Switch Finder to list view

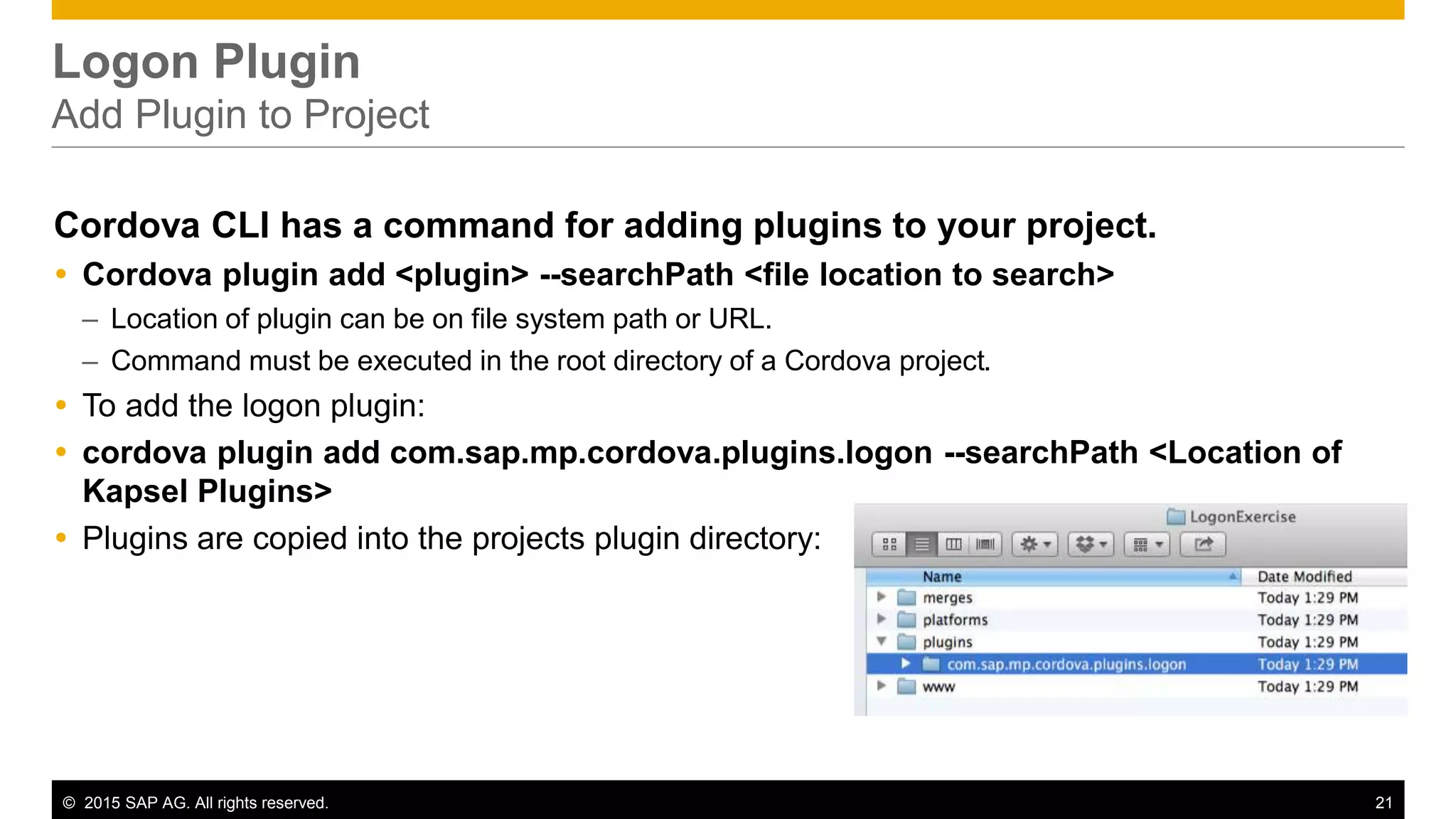[x=921, y=545]
